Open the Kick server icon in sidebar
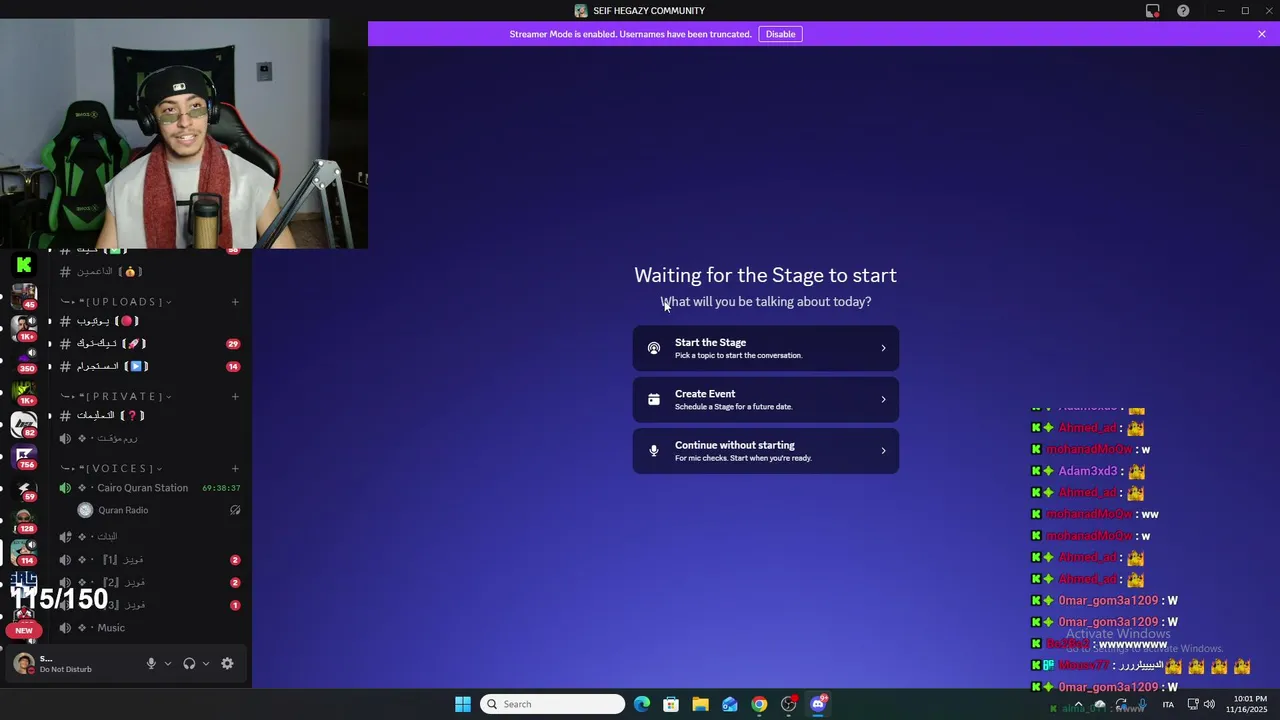Viewport: 1280px width, 720px height. (x=24, y=265)
